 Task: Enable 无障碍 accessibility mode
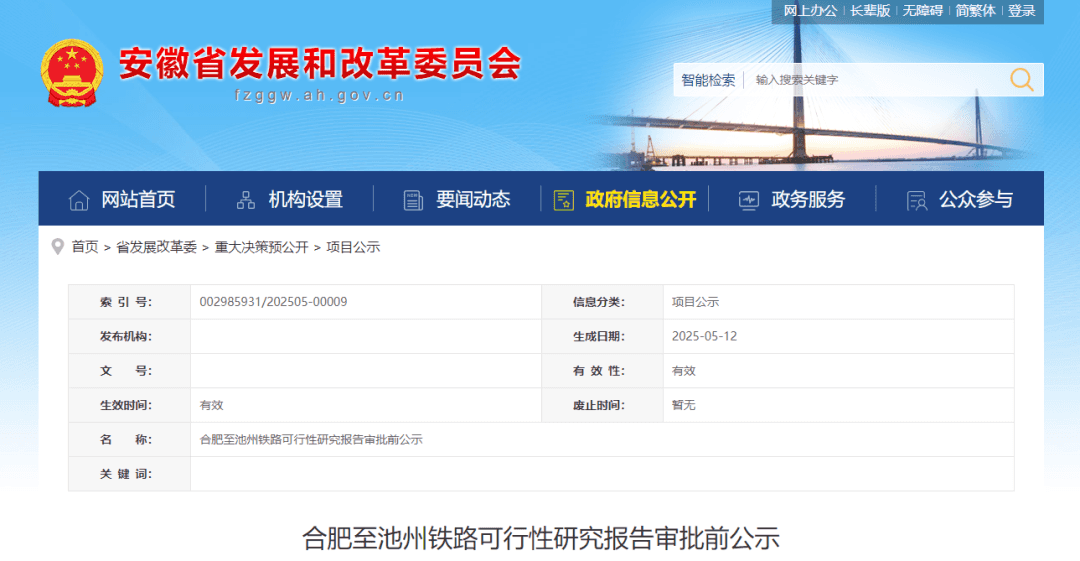[x=923, y=11]
